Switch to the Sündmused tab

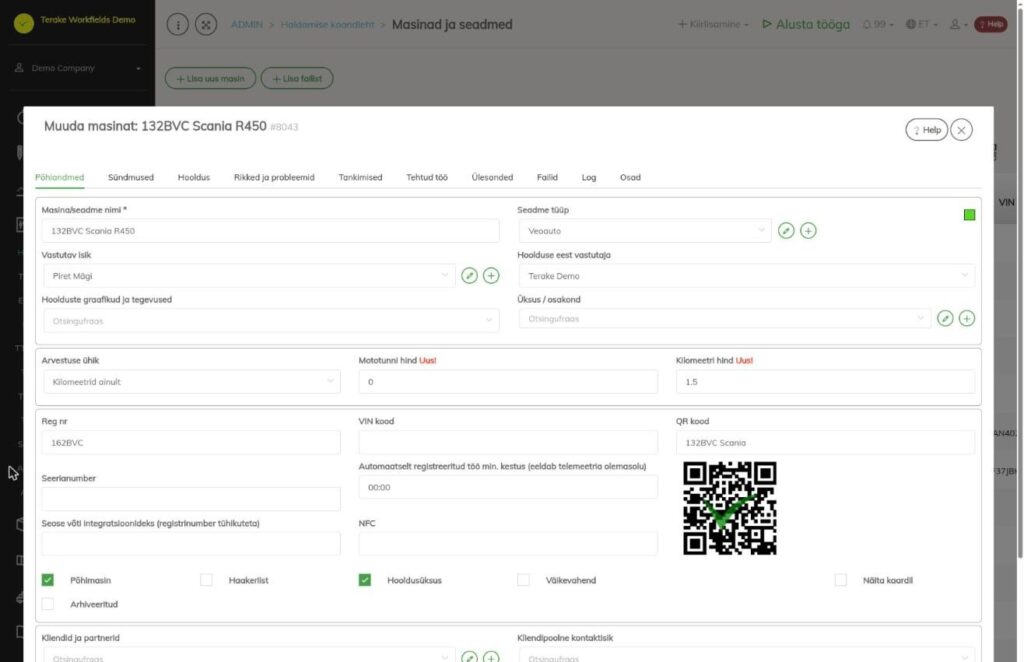tap(131, 177)
